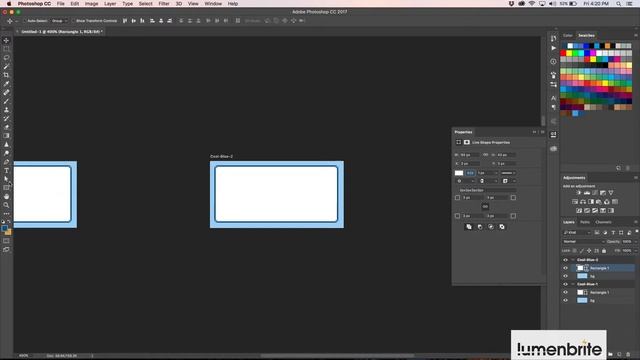
Task: Click the Combine Shapes pathfinder icon
Action: click(469, 227)
